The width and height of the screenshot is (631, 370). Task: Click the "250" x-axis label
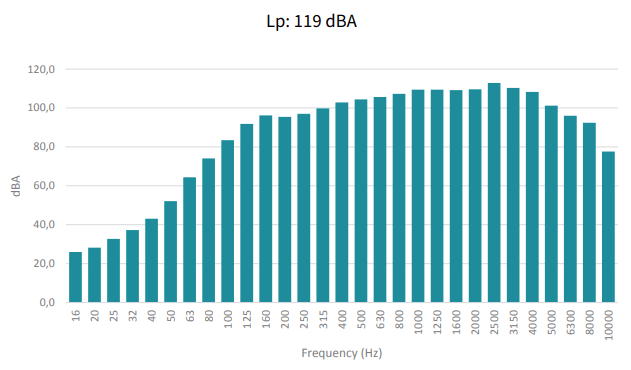point(304,318)
